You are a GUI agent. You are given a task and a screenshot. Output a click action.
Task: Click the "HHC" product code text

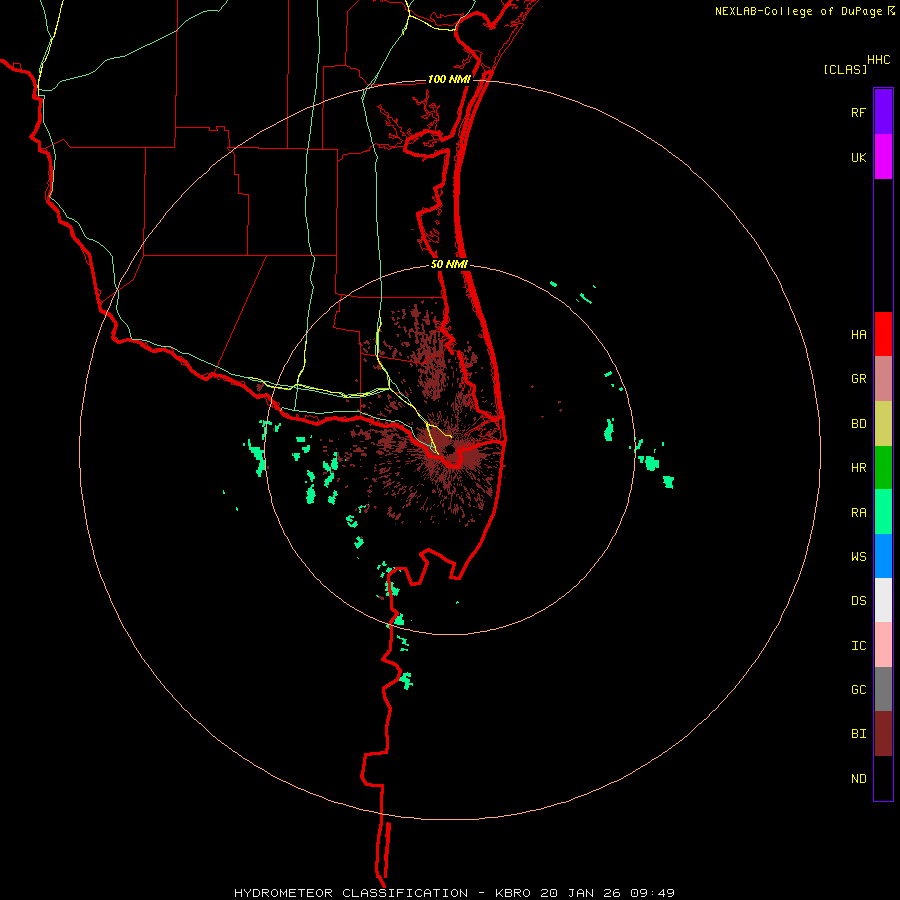point(879,60)
